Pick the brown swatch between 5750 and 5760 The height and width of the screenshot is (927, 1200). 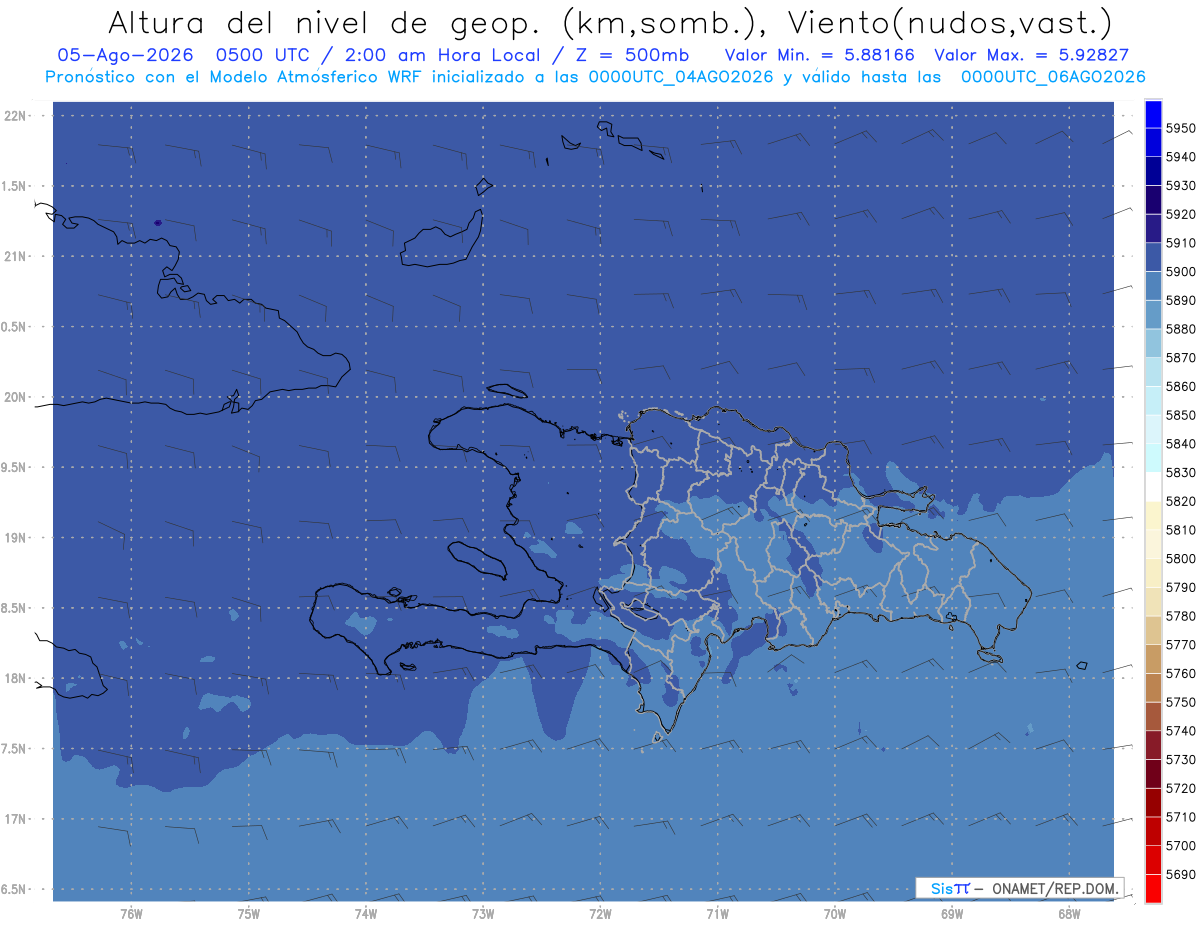(x=1153, y=688)
